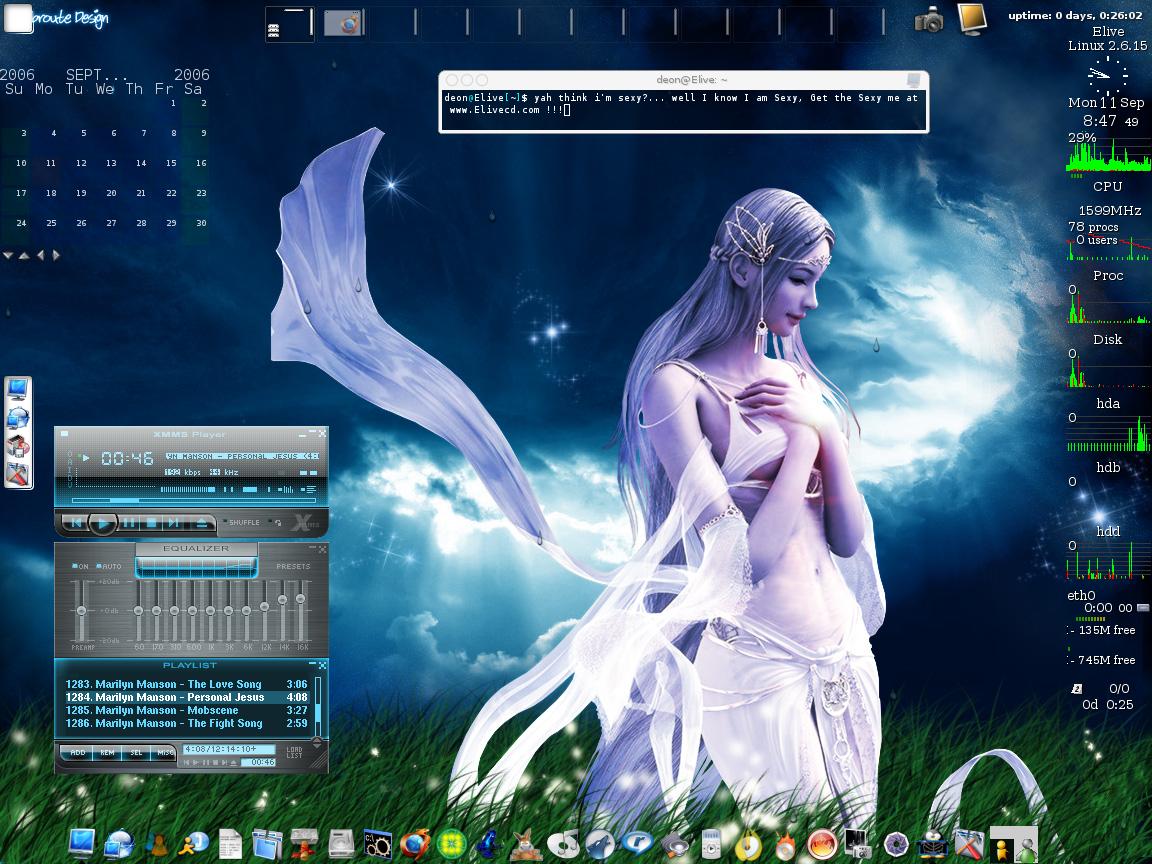Launch the eMule donkey dock icon
This screenshot has width=1152, height=864.
(526, 845)
